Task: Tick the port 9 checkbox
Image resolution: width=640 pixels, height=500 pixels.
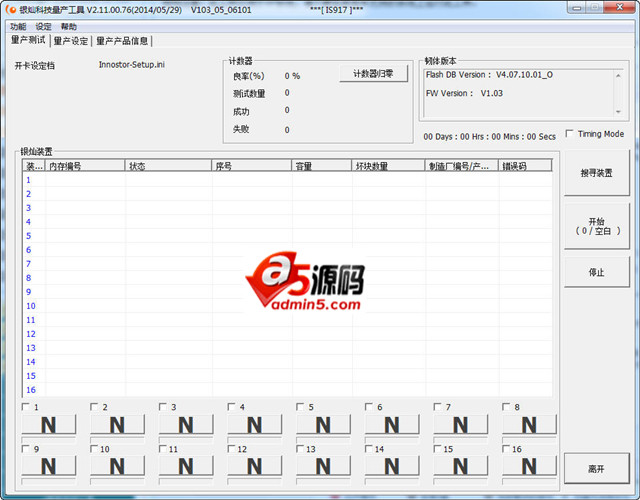Action: tap(26, 449)
